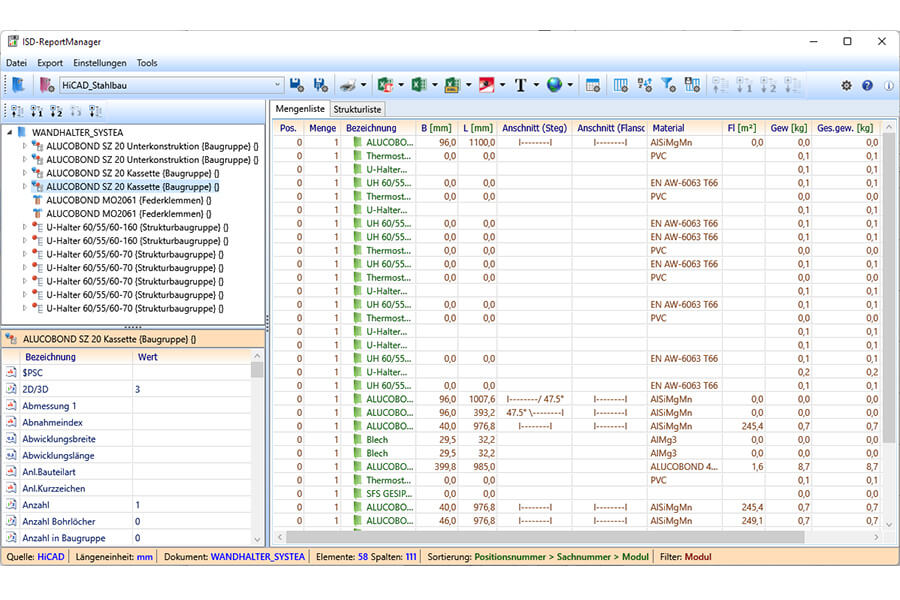Click the Gew [kg] column header

[789, 128]
